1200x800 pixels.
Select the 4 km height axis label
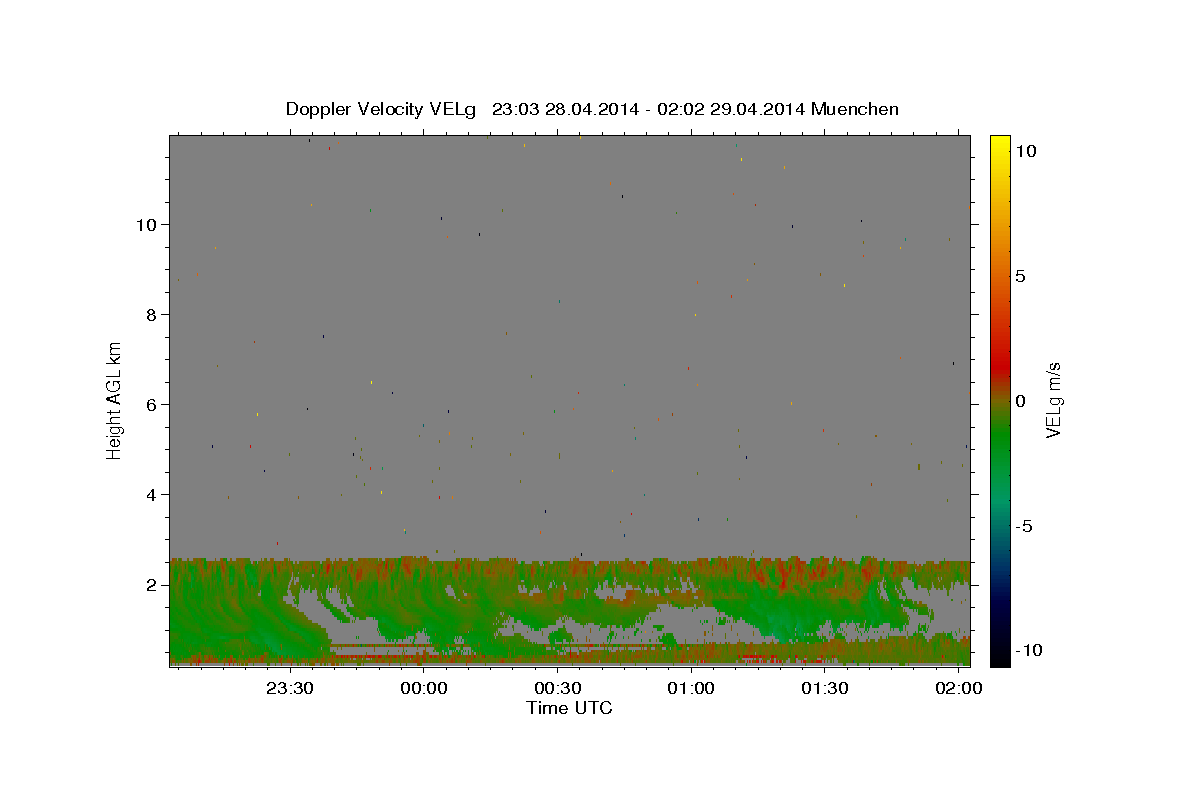(151, 494)
